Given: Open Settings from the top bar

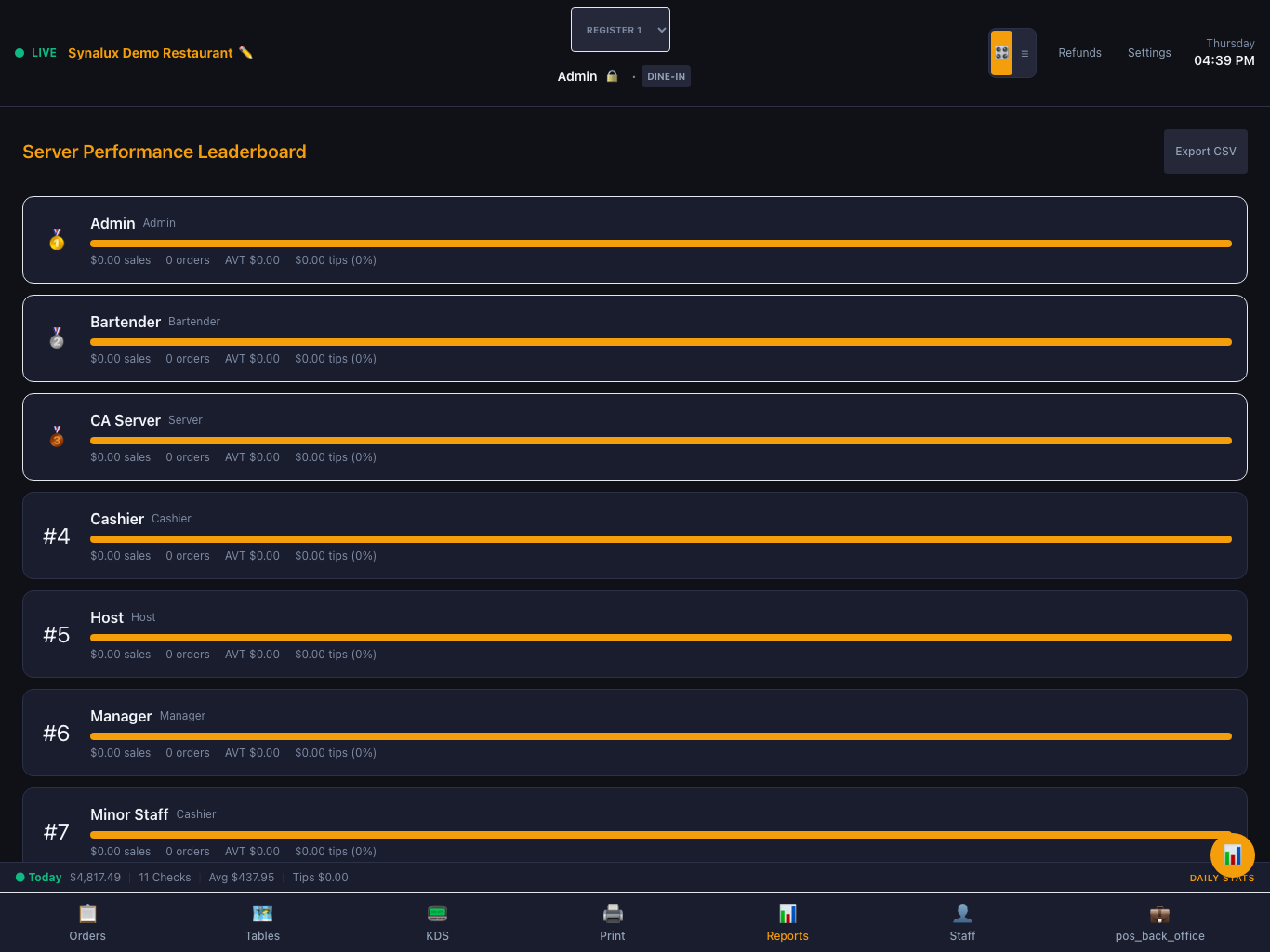Looking at the screenshot, I should pos(1149,53).
